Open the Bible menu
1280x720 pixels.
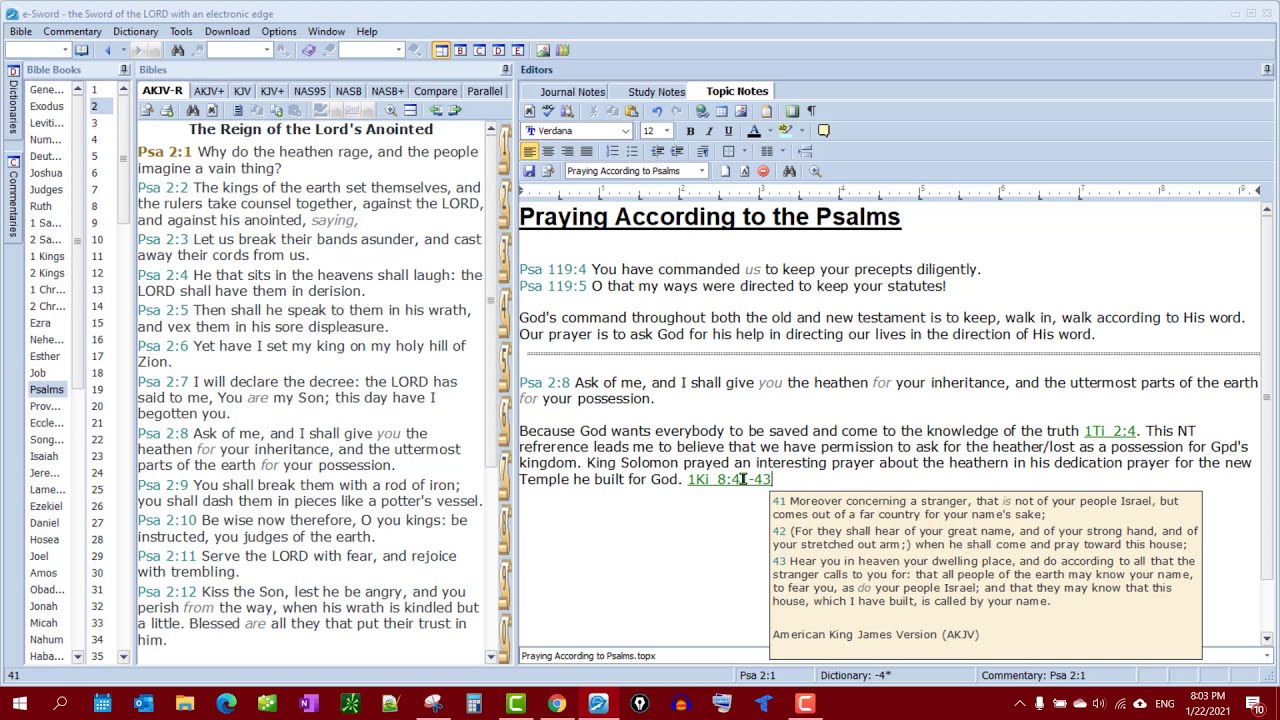coord(21,32)
